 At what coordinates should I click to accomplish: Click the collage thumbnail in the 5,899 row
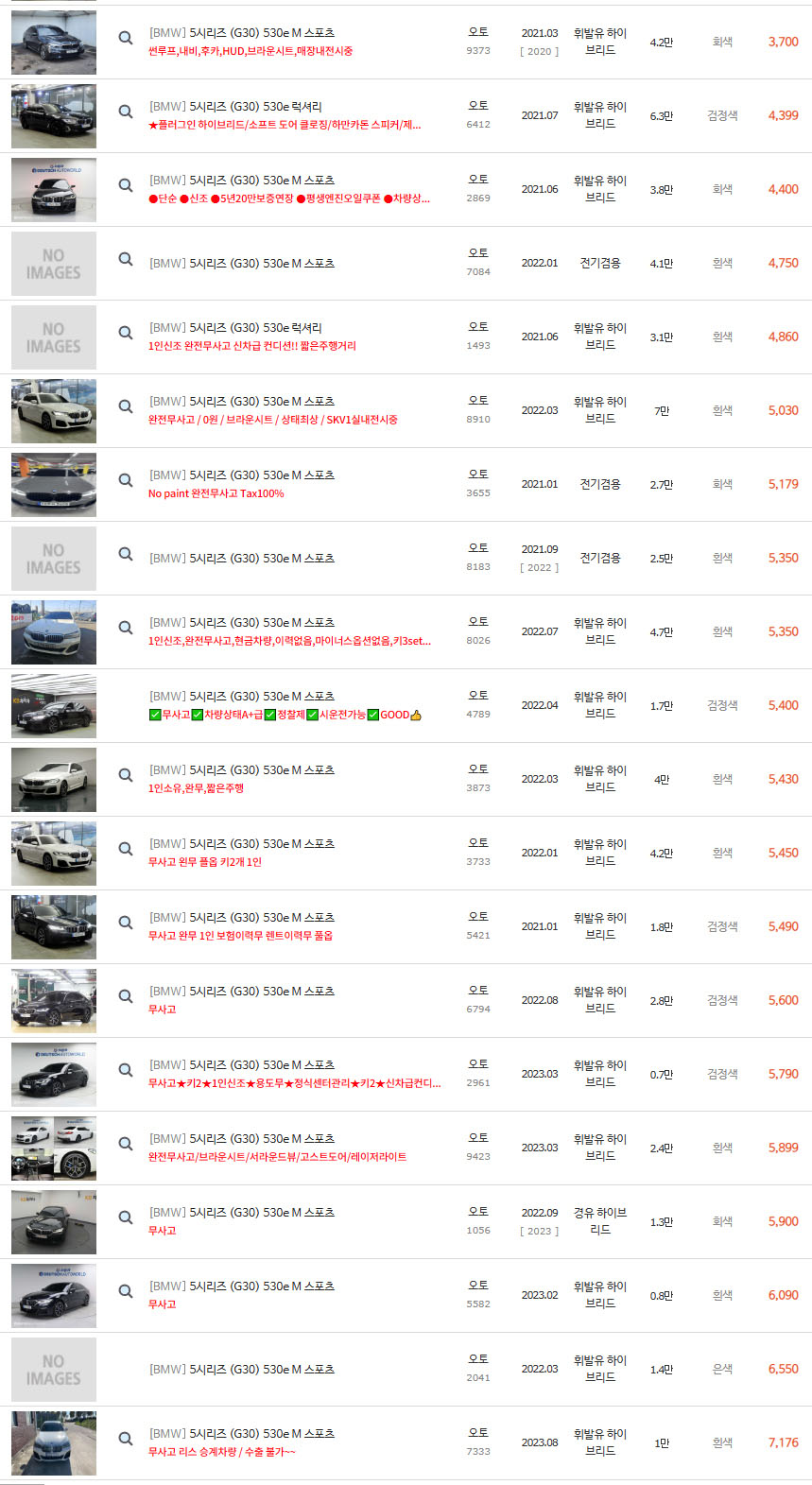(x=54, y=1148)
